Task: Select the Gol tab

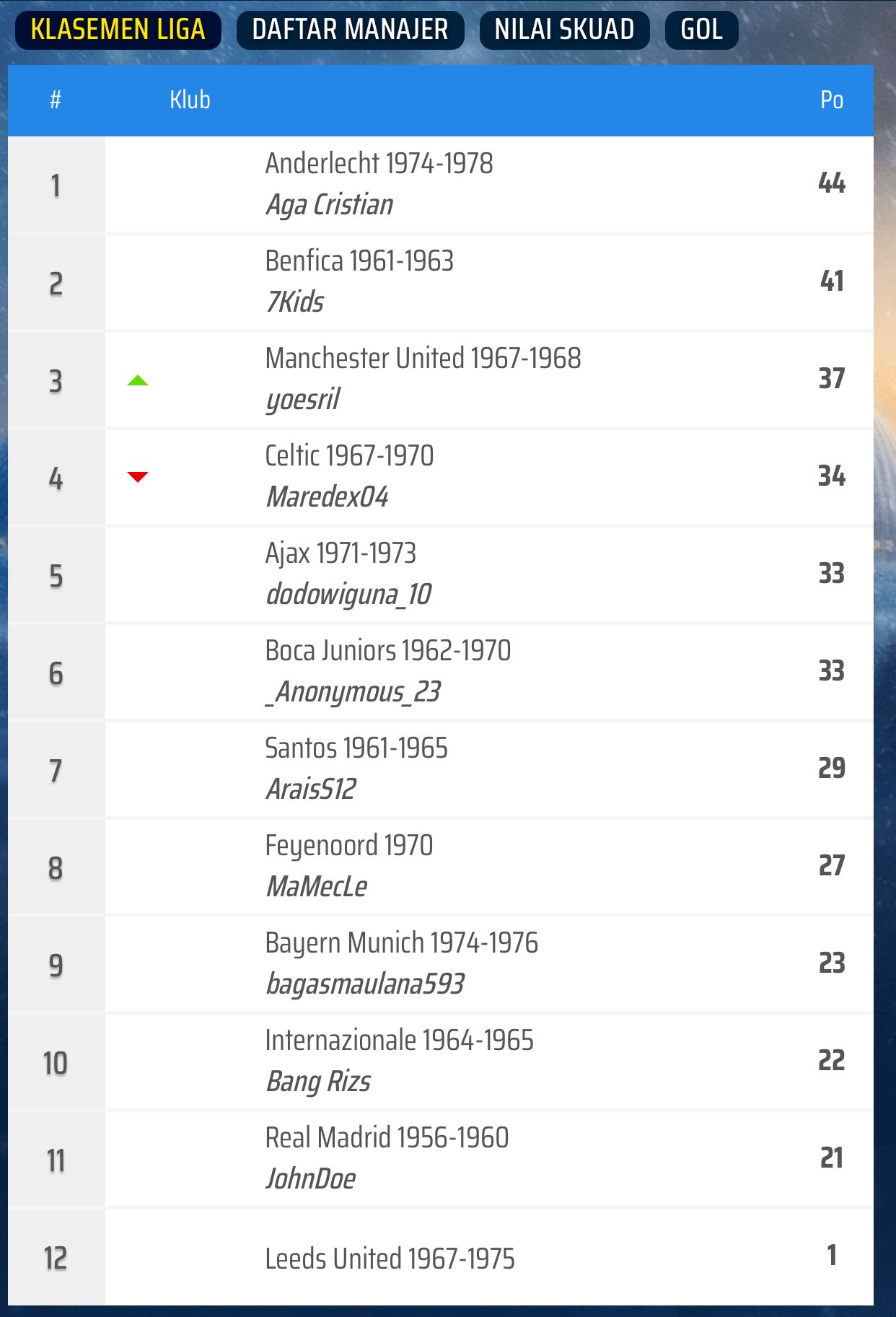Action: coord(701,30)
